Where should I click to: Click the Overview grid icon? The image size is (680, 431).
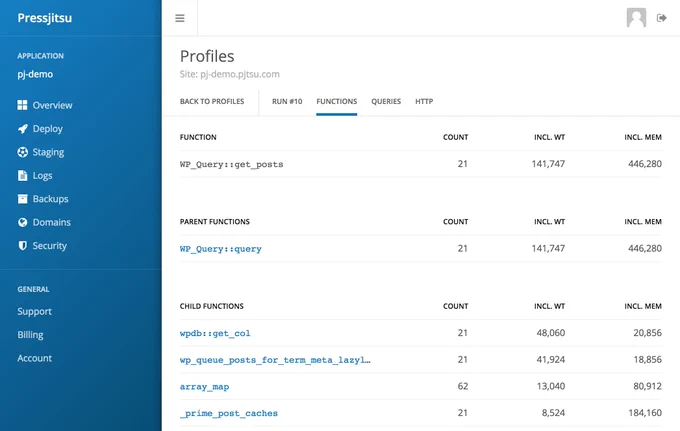coord(22,105)
